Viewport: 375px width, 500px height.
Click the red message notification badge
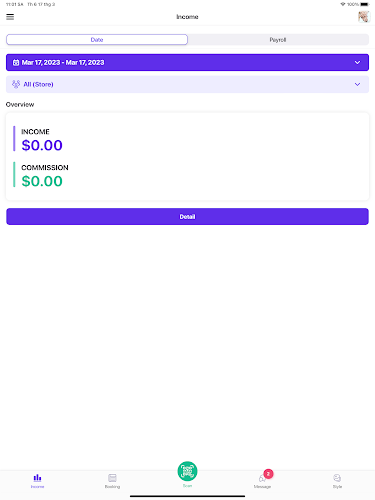pos(268,474)
